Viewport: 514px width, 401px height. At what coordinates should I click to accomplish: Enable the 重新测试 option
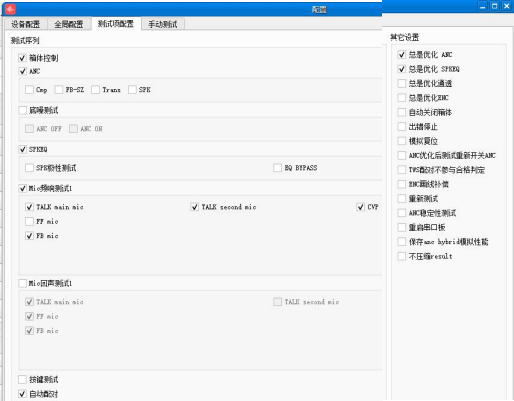402,199
